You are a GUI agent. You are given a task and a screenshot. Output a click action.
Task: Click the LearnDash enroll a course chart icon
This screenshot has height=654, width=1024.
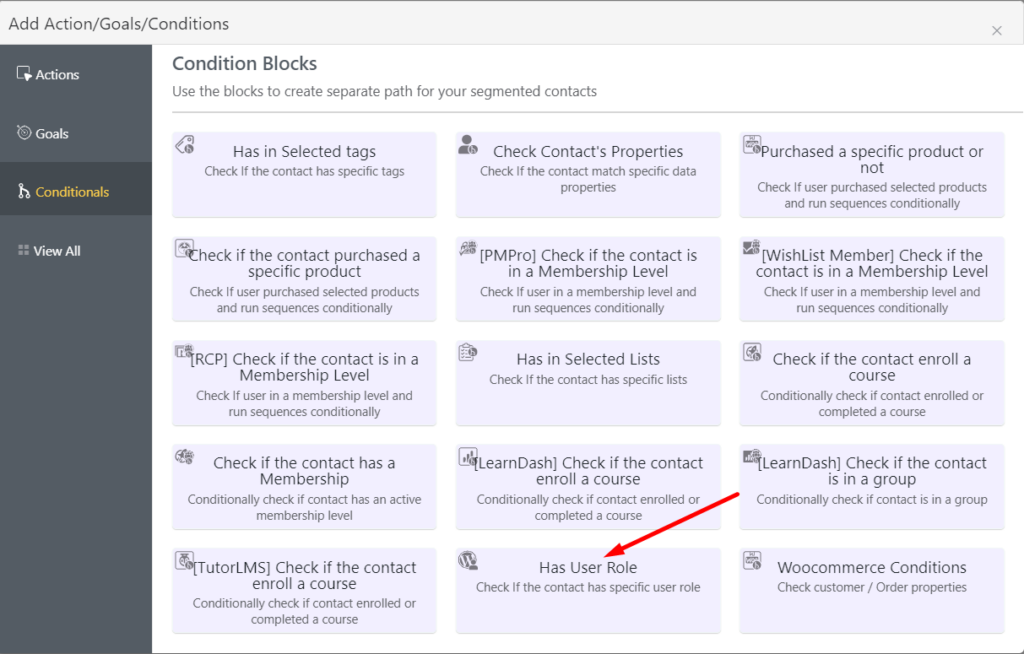pyautogui.click(x=468, y=456)
